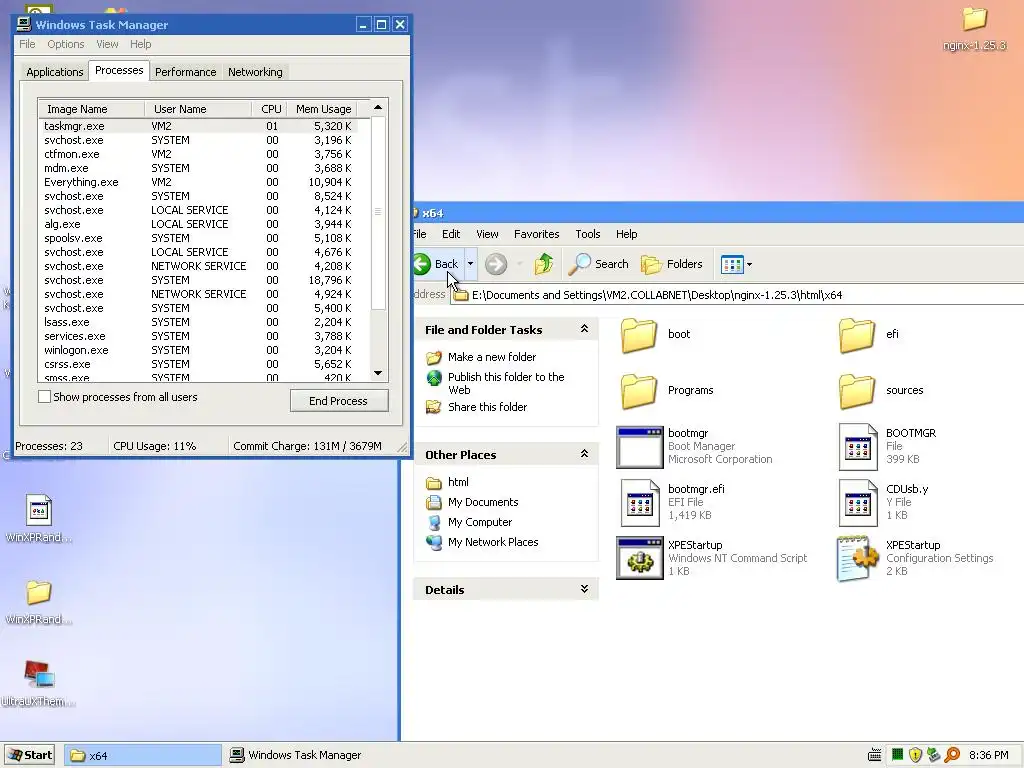Click the green CPU usage tray icon

tap(897, 755)
